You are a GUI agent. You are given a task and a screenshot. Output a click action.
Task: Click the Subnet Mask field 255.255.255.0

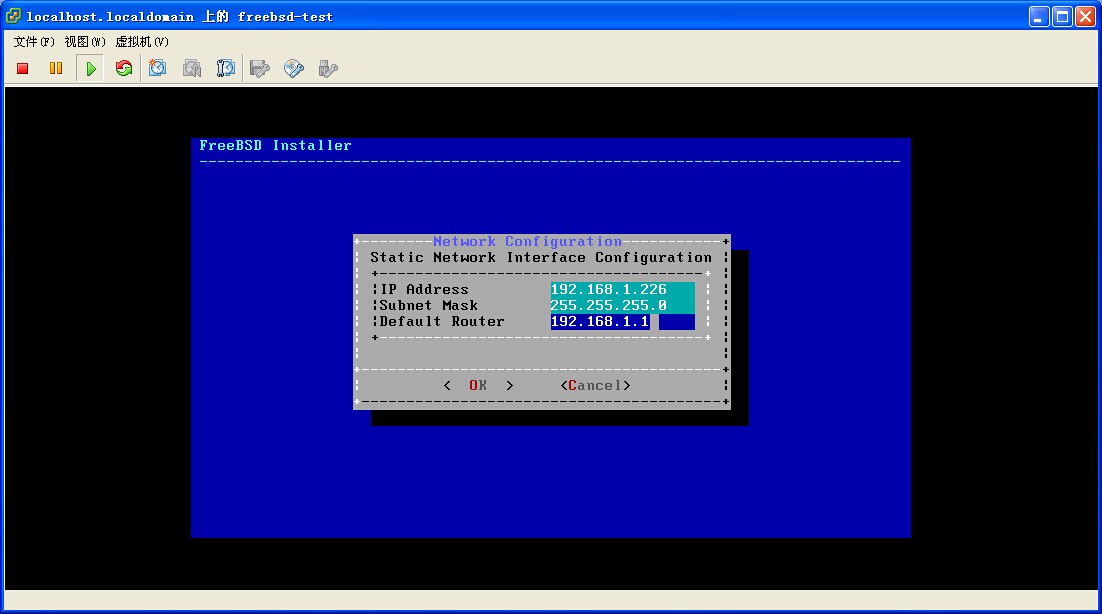(x=621, y=306)
